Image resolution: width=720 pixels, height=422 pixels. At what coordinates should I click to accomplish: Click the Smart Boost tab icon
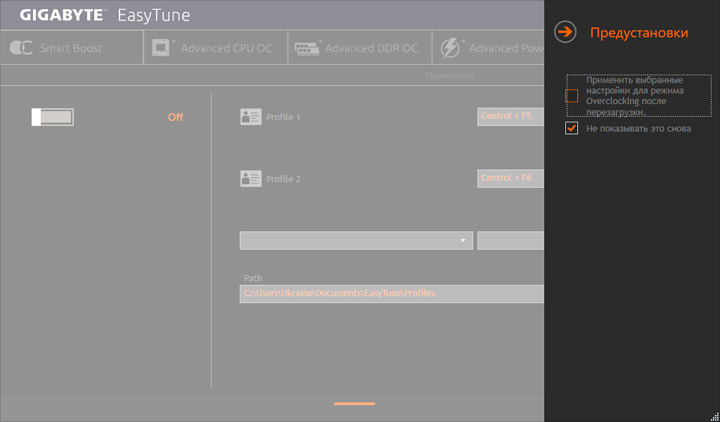(x=21, y=48)
